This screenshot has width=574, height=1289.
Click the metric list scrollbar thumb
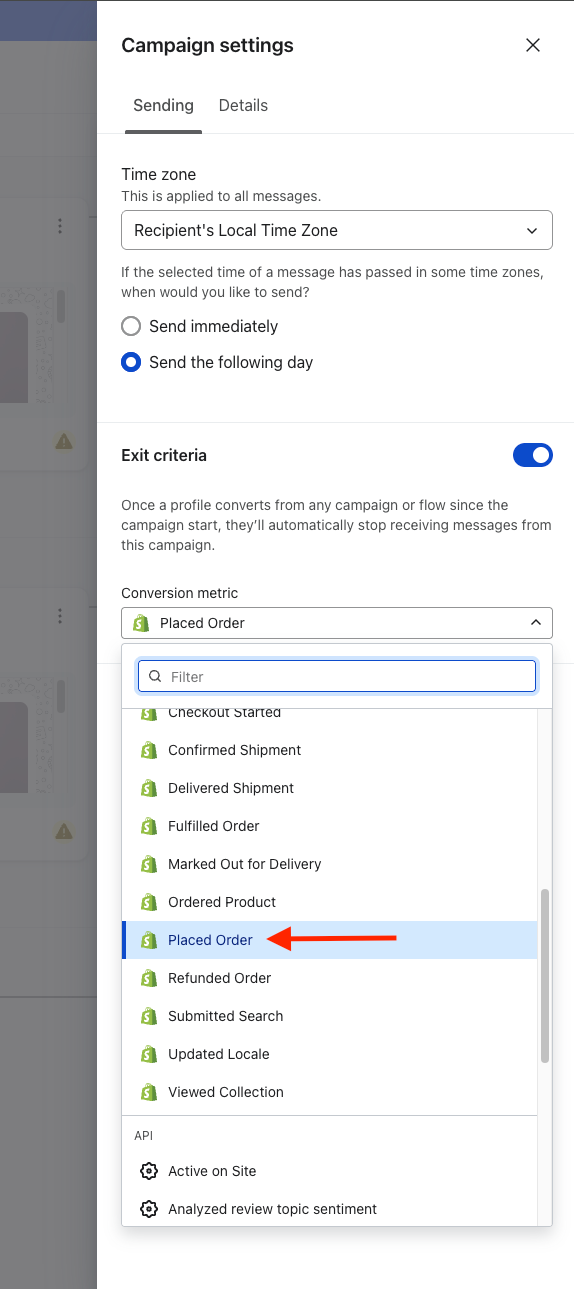545,975
